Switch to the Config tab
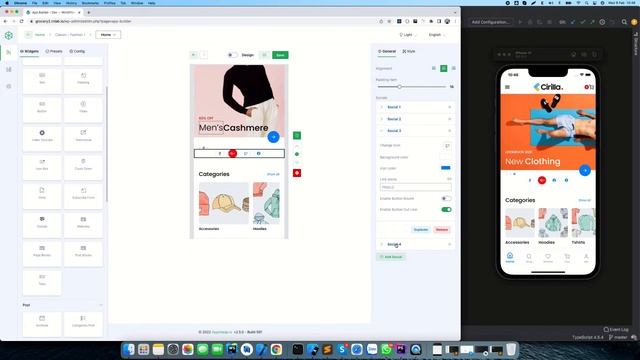 coord(77,51)
